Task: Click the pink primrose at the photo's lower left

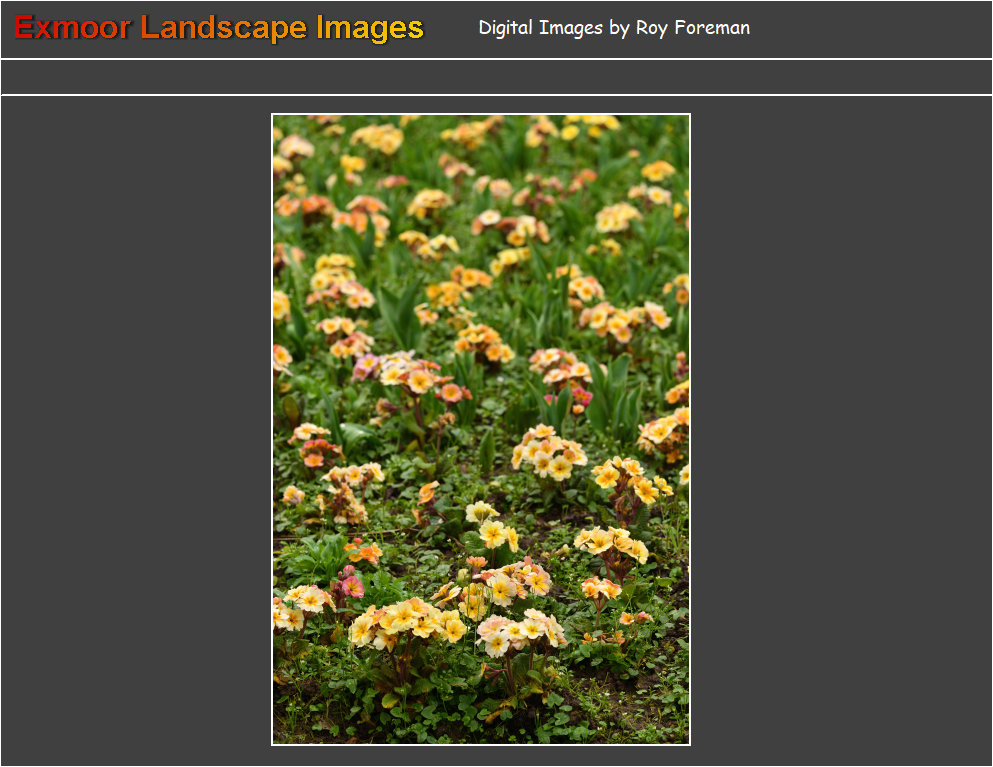Action: pos(351,584)
